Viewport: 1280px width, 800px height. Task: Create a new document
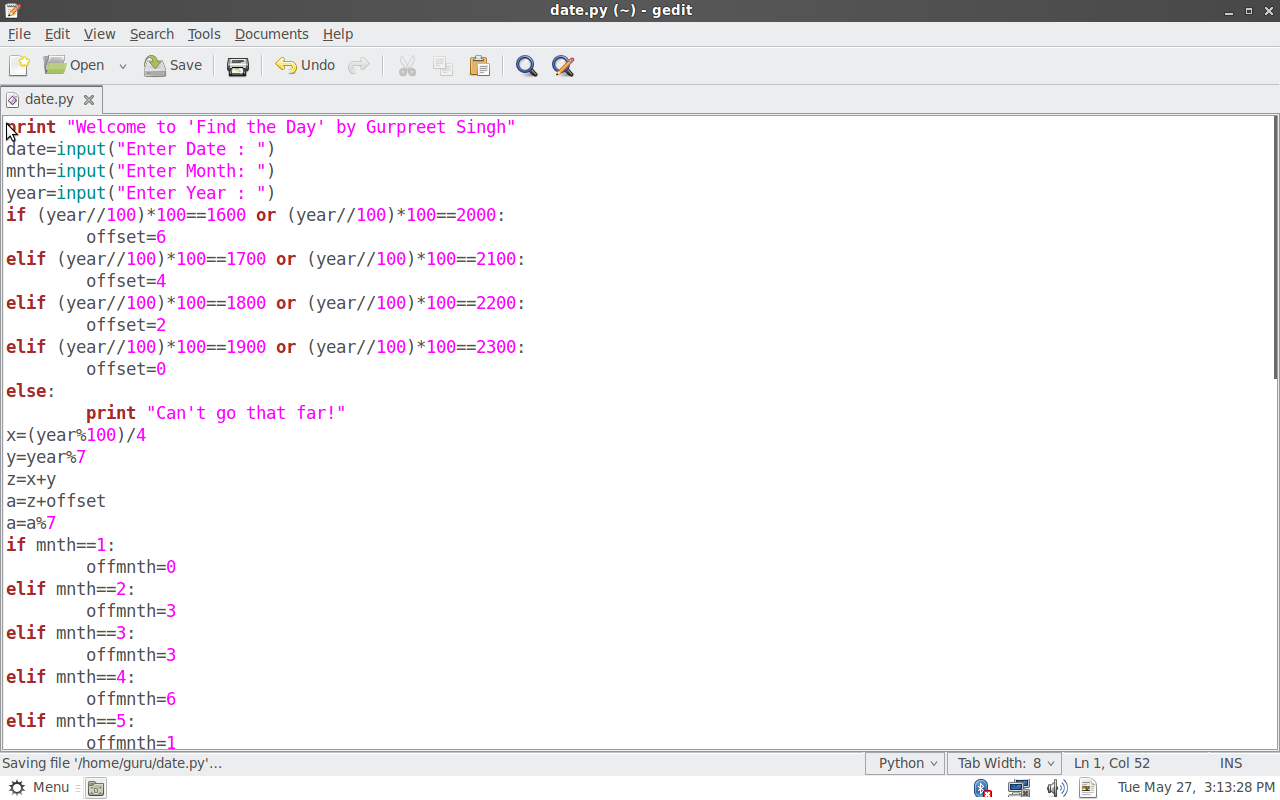[x=18, y=66]
